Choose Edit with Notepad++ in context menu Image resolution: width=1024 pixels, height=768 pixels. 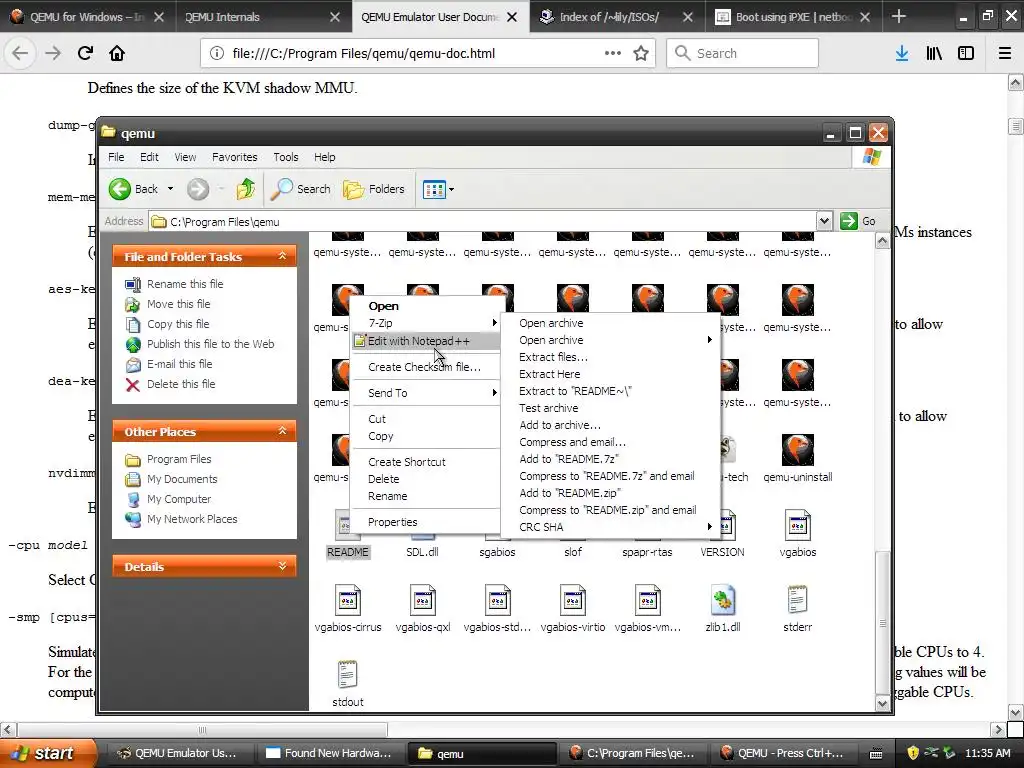[425, 341]
